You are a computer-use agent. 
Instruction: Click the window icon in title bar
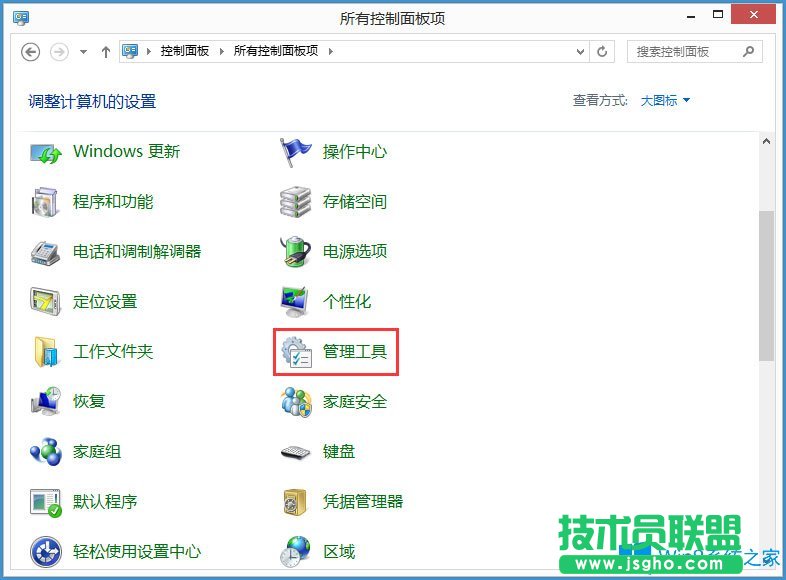coord(21,19)
